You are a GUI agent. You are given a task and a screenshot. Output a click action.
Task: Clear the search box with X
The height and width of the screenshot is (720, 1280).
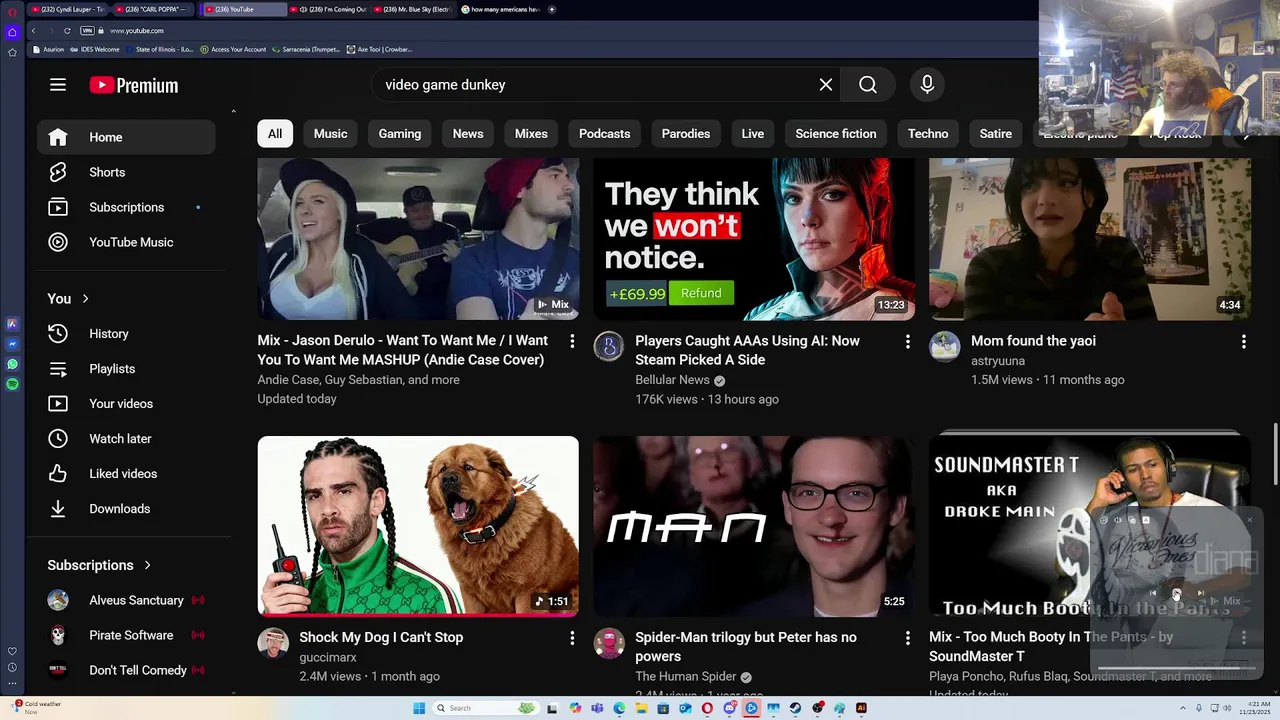pyautogui.click(x=826, y=85)
